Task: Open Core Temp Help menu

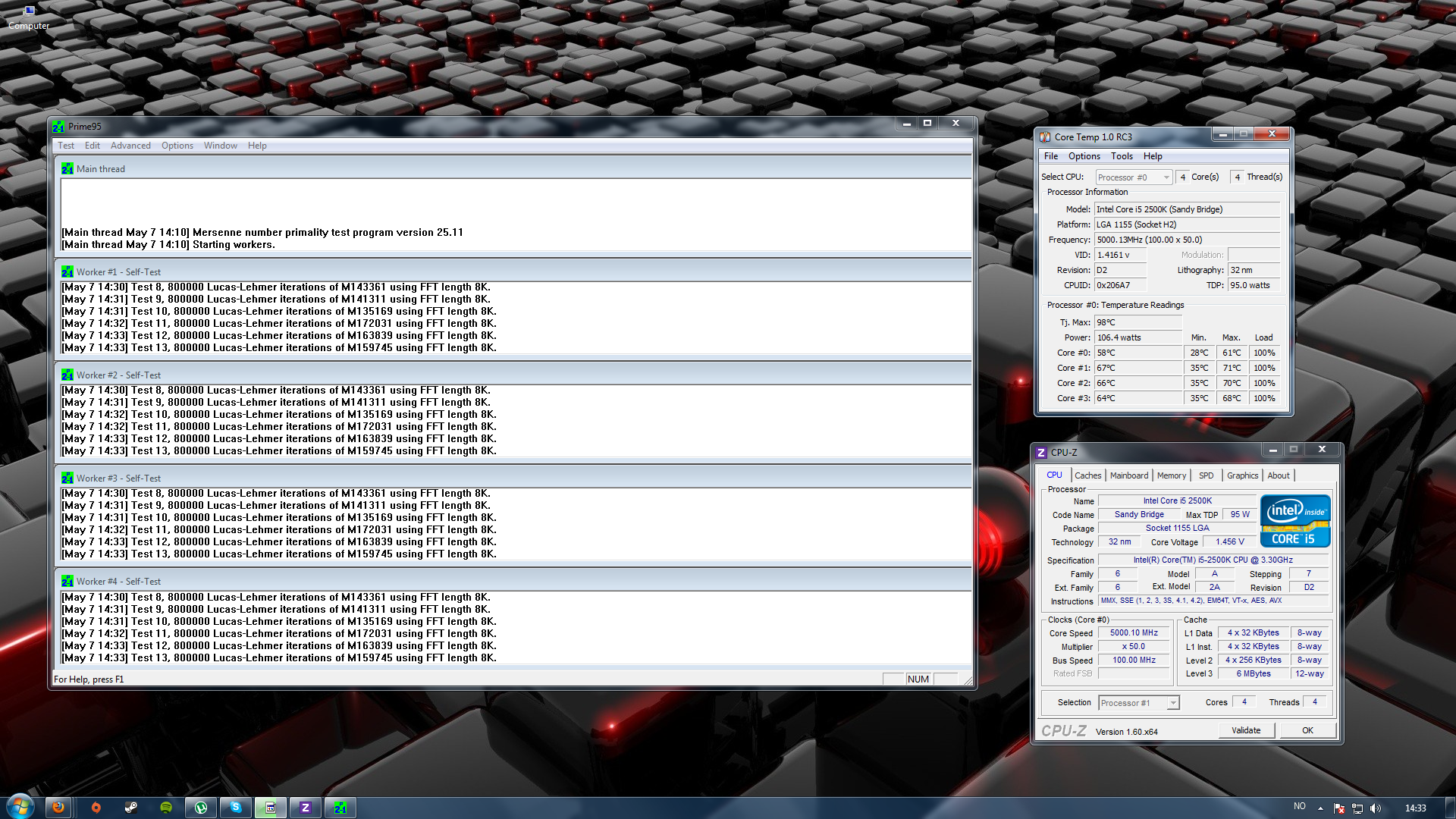Action: click(1153, 156)
